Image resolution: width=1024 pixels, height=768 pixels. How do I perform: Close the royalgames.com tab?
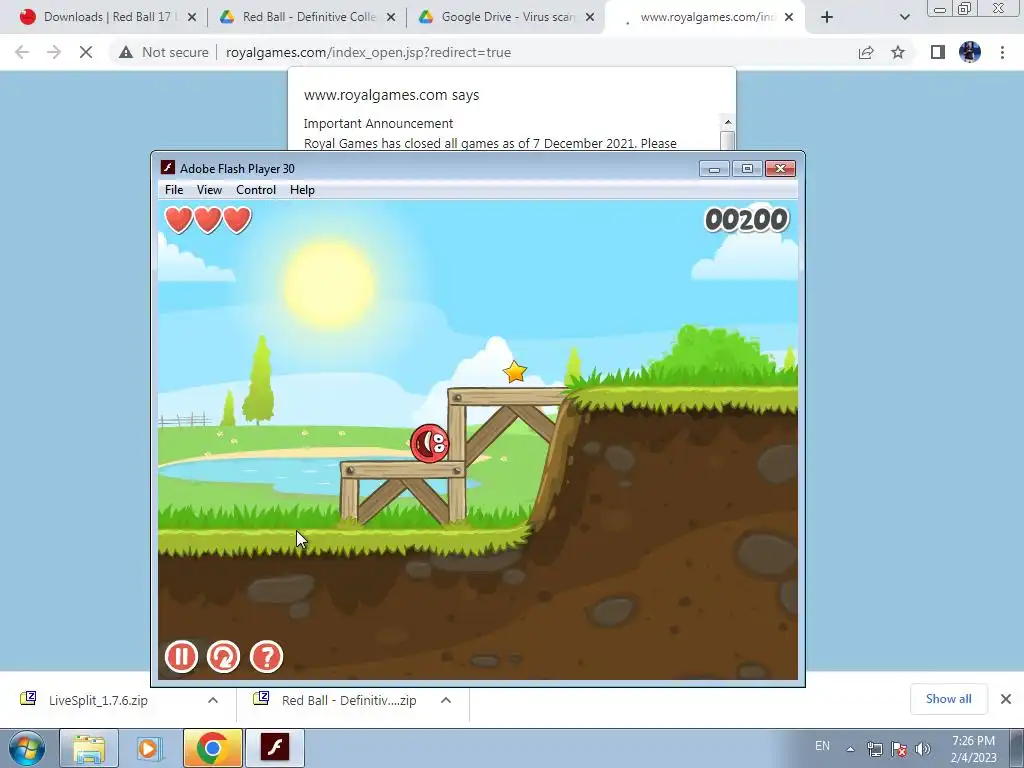pyautogui.click(x=789, y=17)
